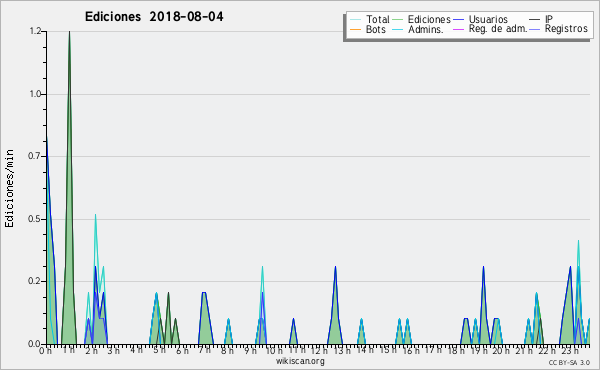Click the 0.5 y-axis tick label
The image size is (600, 370).
(36, 219)
